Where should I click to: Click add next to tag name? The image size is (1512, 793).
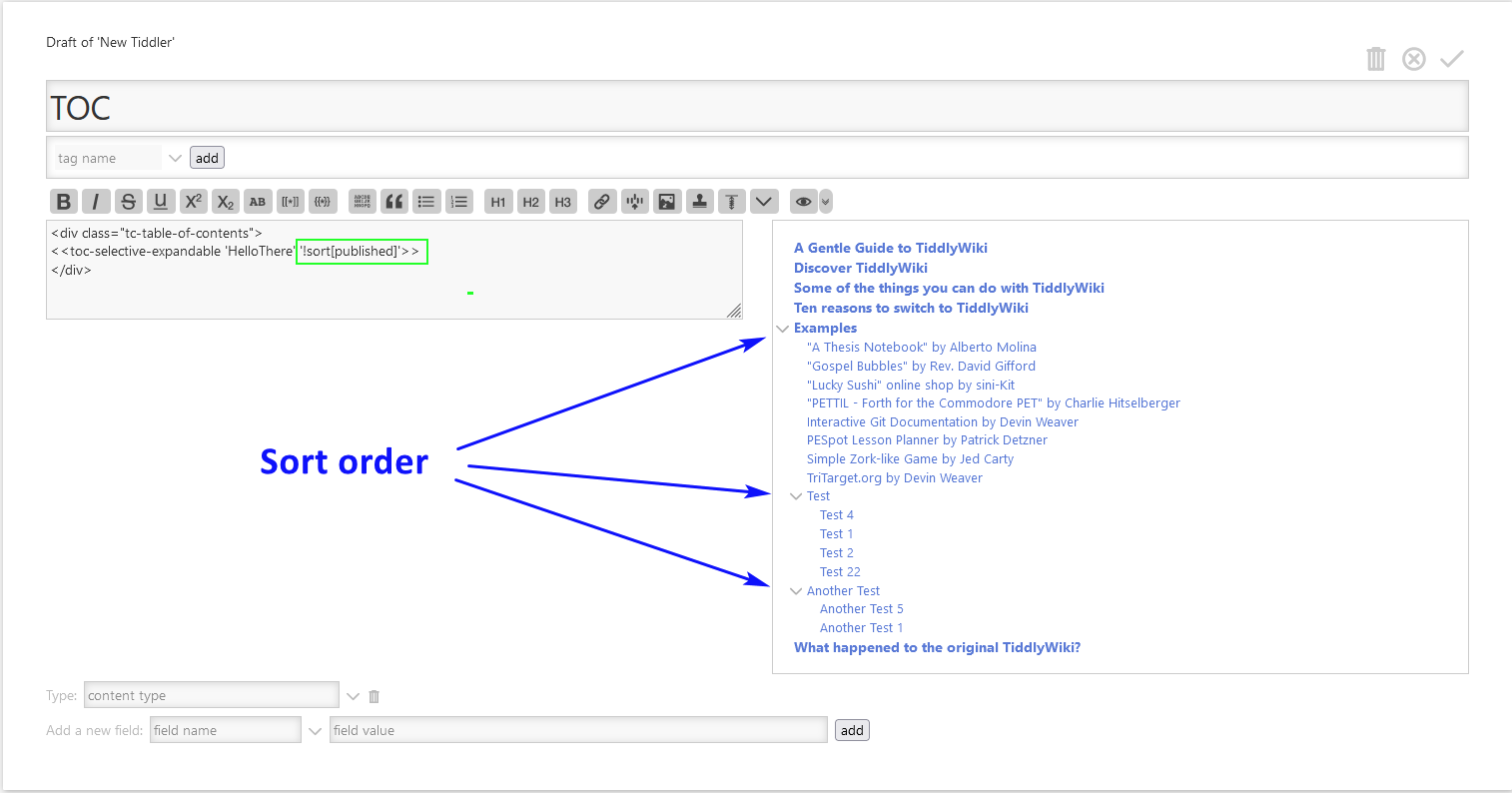click(207, 158)
